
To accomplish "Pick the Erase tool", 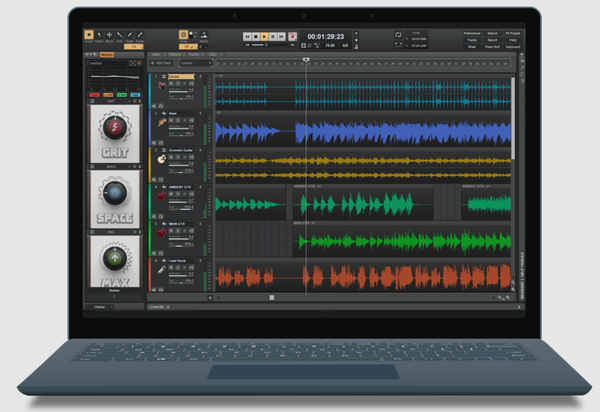I will tap(140, 35).
